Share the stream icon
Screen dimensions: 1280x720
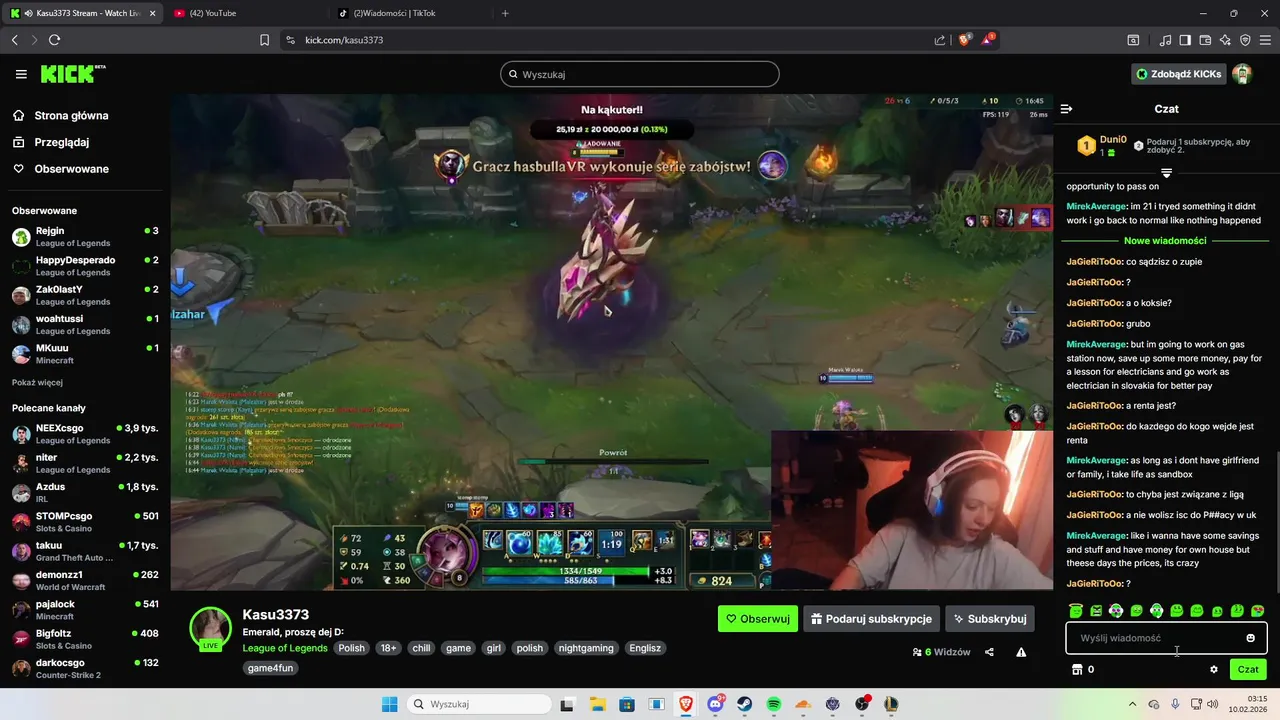click(x=989, y=652)
